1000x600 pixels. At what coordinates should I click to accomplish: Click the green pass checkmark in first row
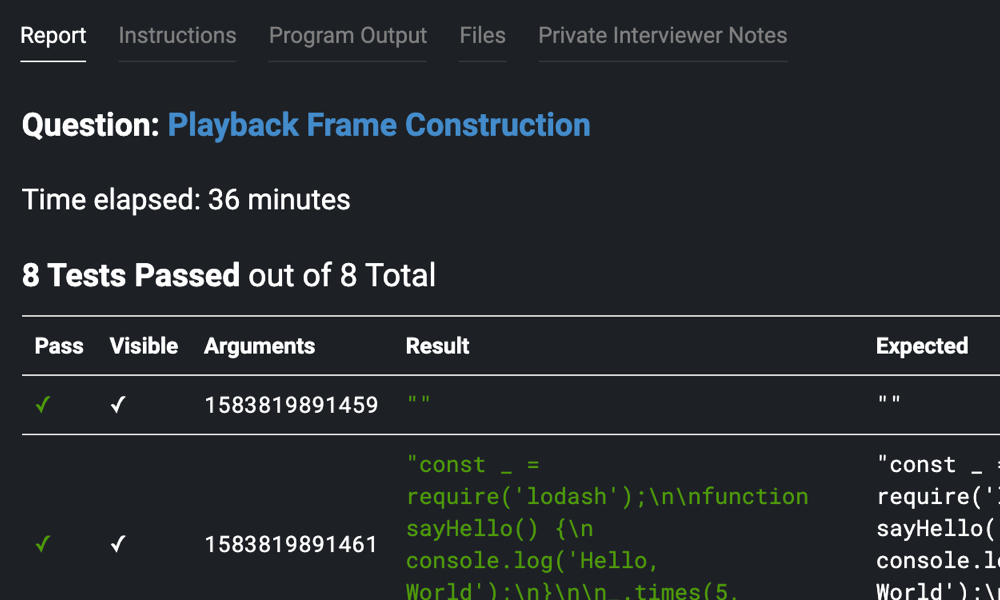[x=43, y=405]
